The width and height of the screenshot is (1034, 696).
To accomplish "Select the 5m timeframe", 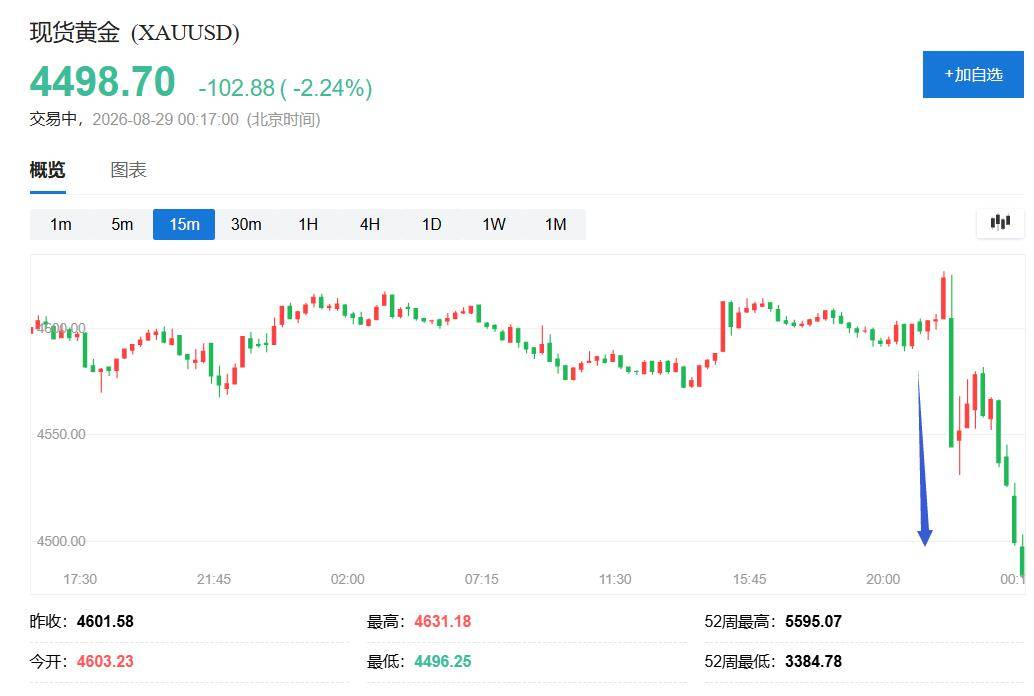I will (x=122, y=224).
